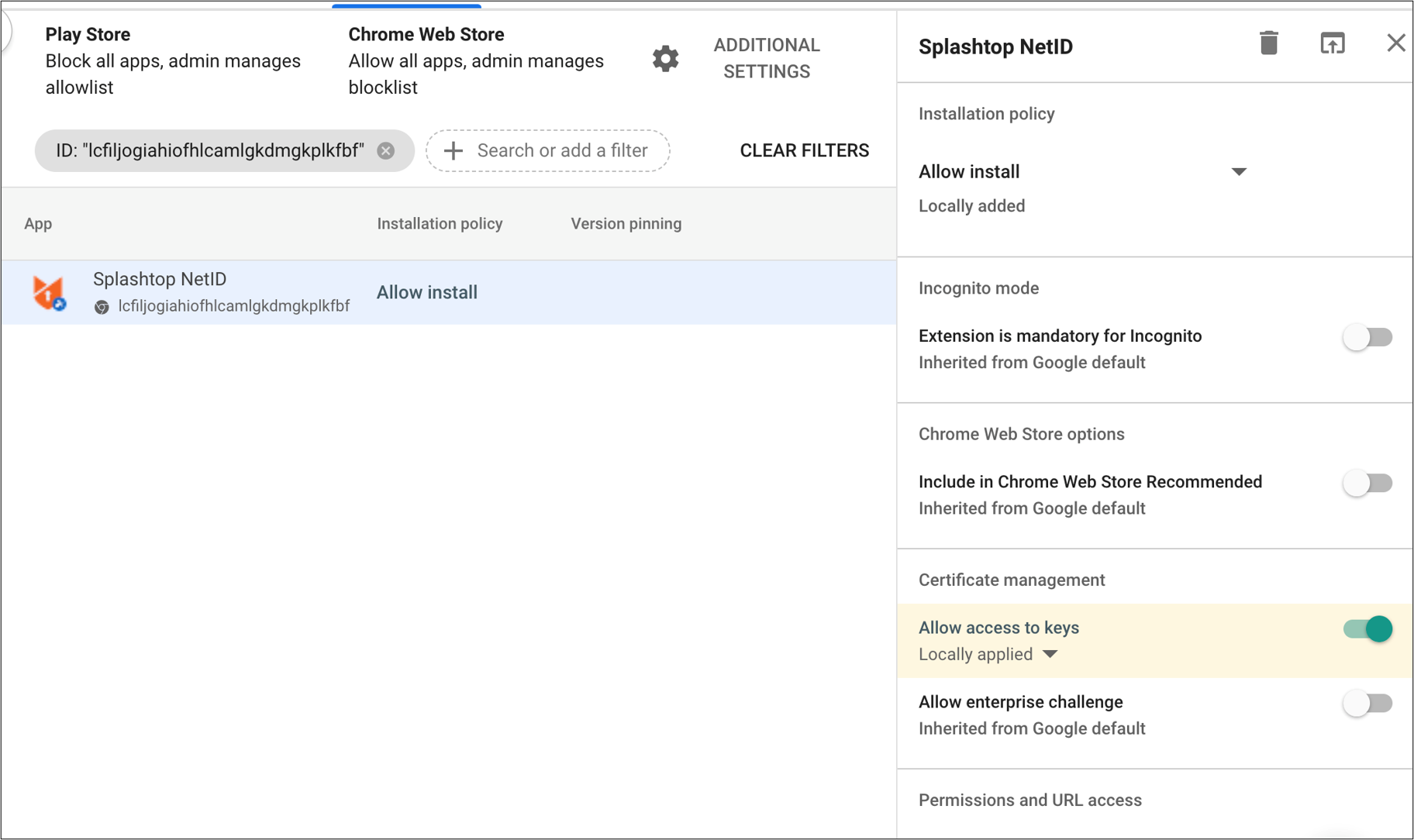This screenshot has height=840, width=1414.
Task: Open the Allow install policy dropdown
Action: pos(1082,172)
